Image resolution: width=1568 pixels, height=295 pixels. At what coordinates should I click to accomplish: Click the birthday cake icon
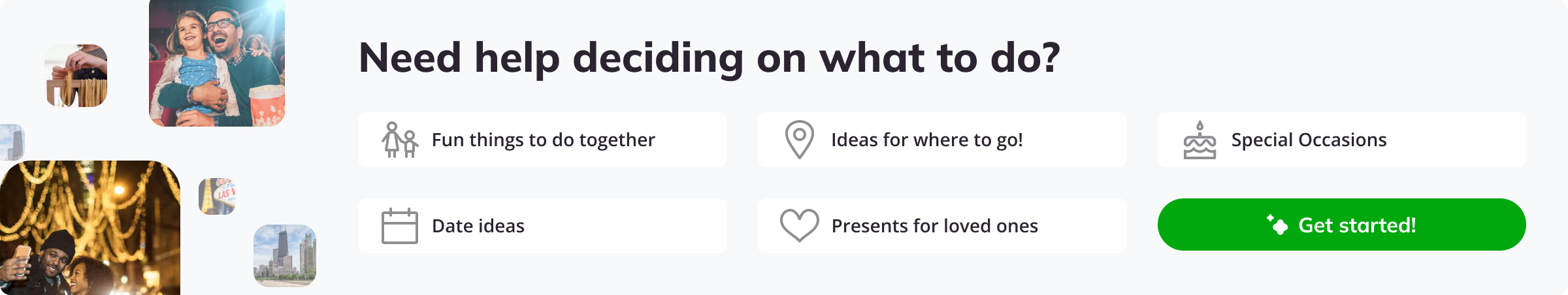click(x=1200, y=140)
